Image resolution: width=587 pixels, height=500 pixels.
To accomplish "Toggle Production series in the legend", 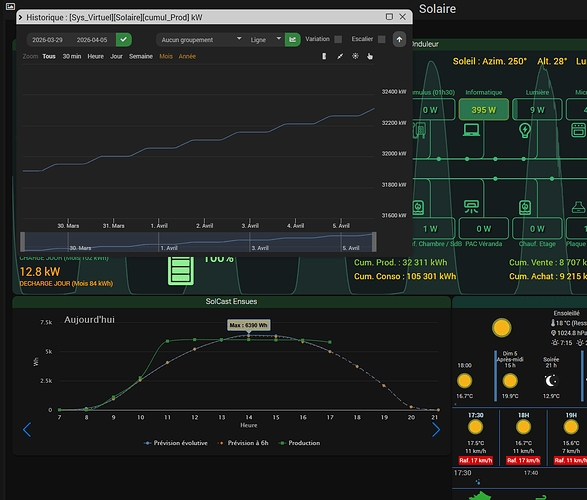I will click(299, 443).
